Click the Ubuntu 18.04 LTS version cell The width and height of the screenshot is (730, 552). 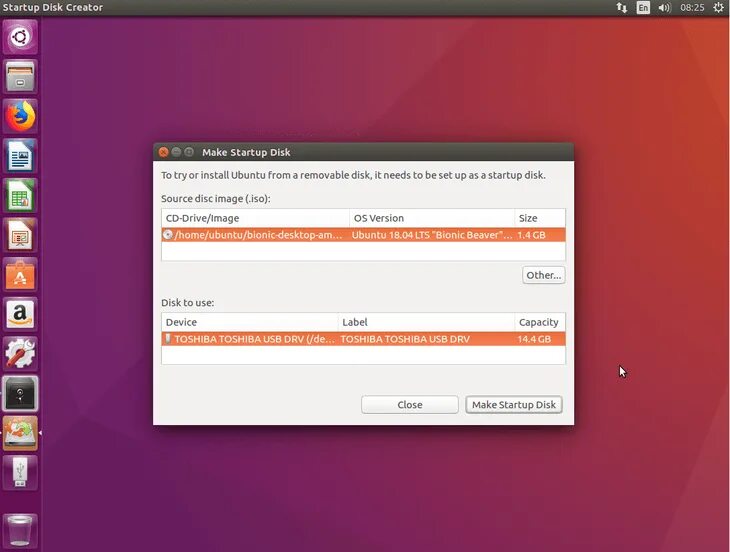tap(432, 235)
